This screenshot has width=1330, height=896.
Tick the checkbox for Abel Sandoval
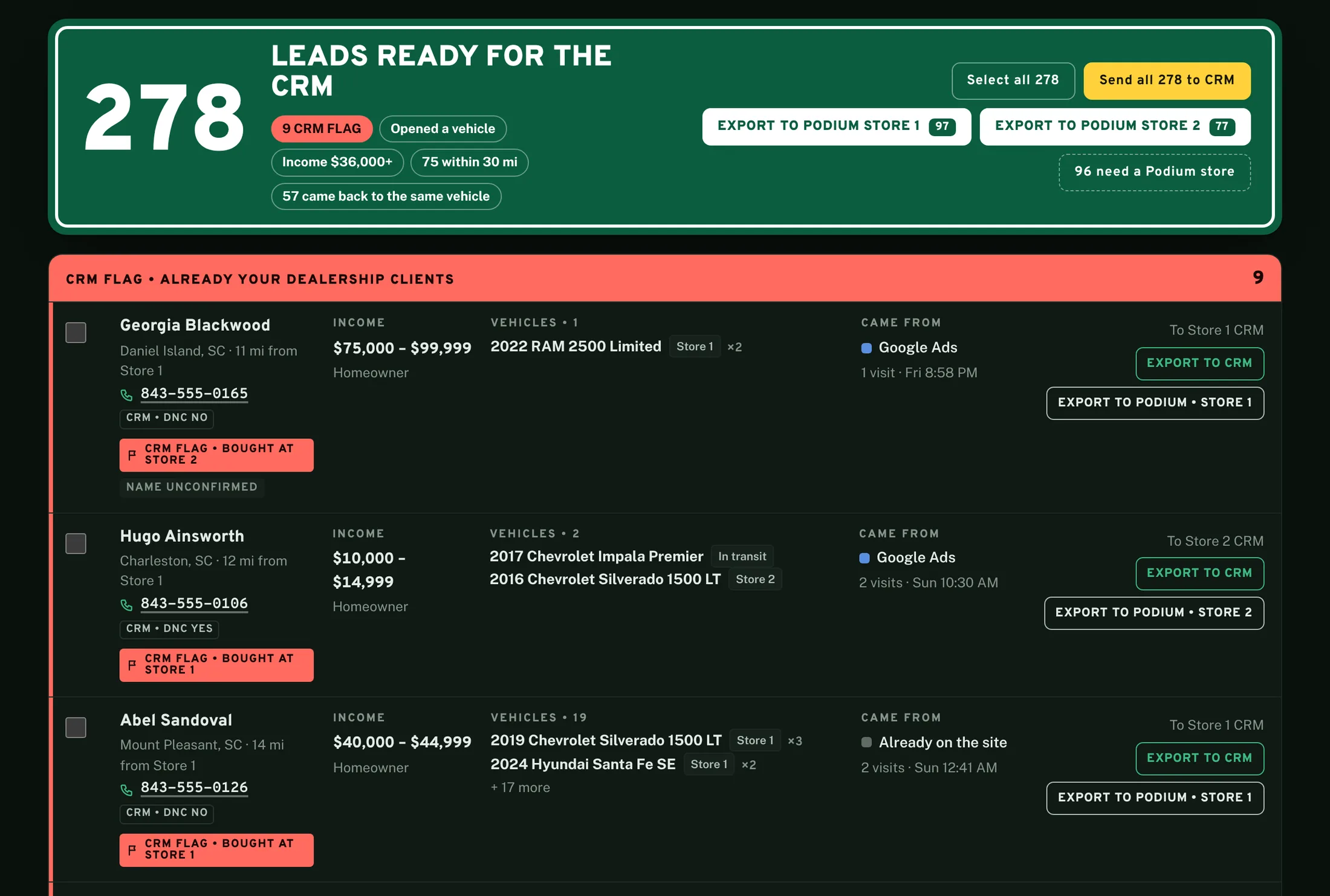tap(76, 727)
